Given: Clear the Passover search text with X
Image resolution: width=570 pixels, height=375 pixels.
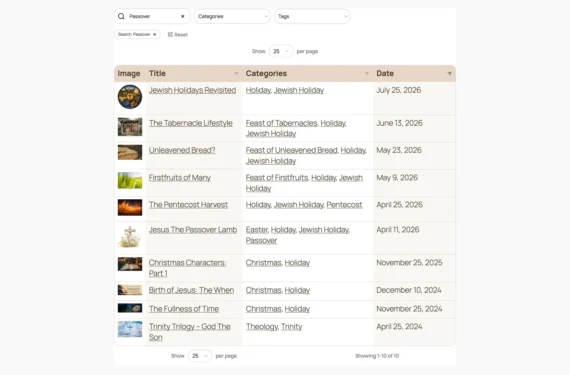Looking at the screenshot, I should tap(183, 16).
